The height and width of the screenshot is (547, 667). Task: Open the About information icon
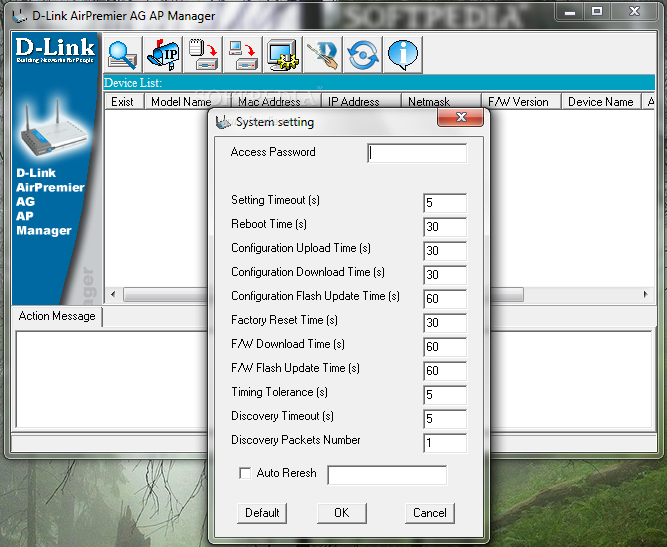[x=402, y=55]
